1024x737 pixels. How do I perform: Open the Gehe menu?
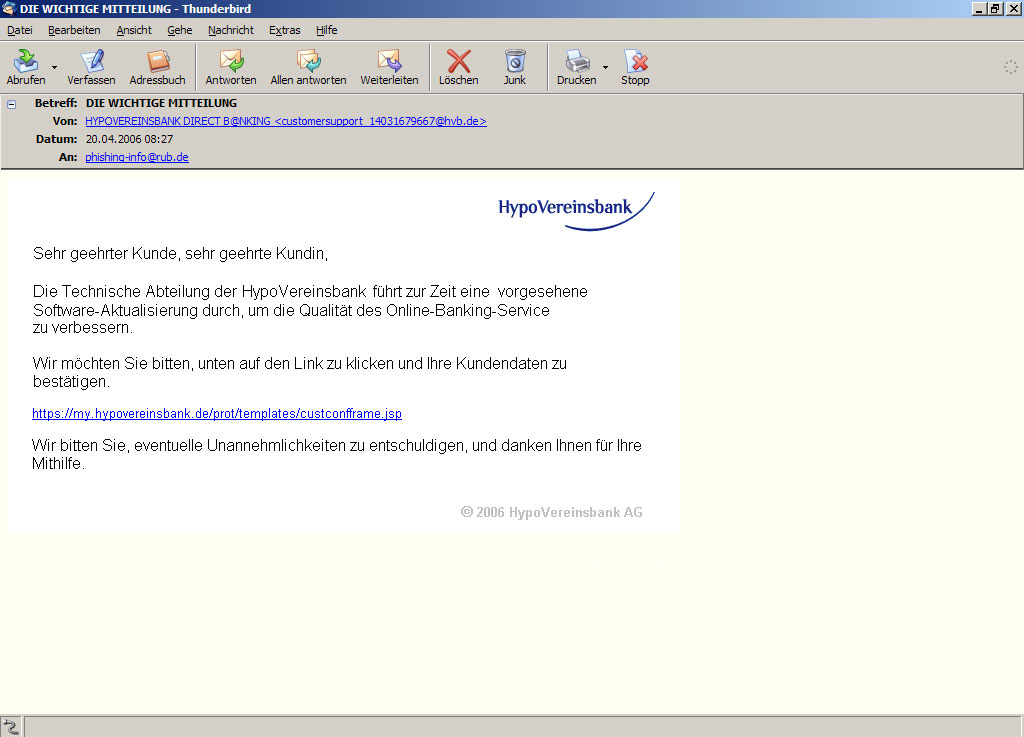(x=180, y=30)
